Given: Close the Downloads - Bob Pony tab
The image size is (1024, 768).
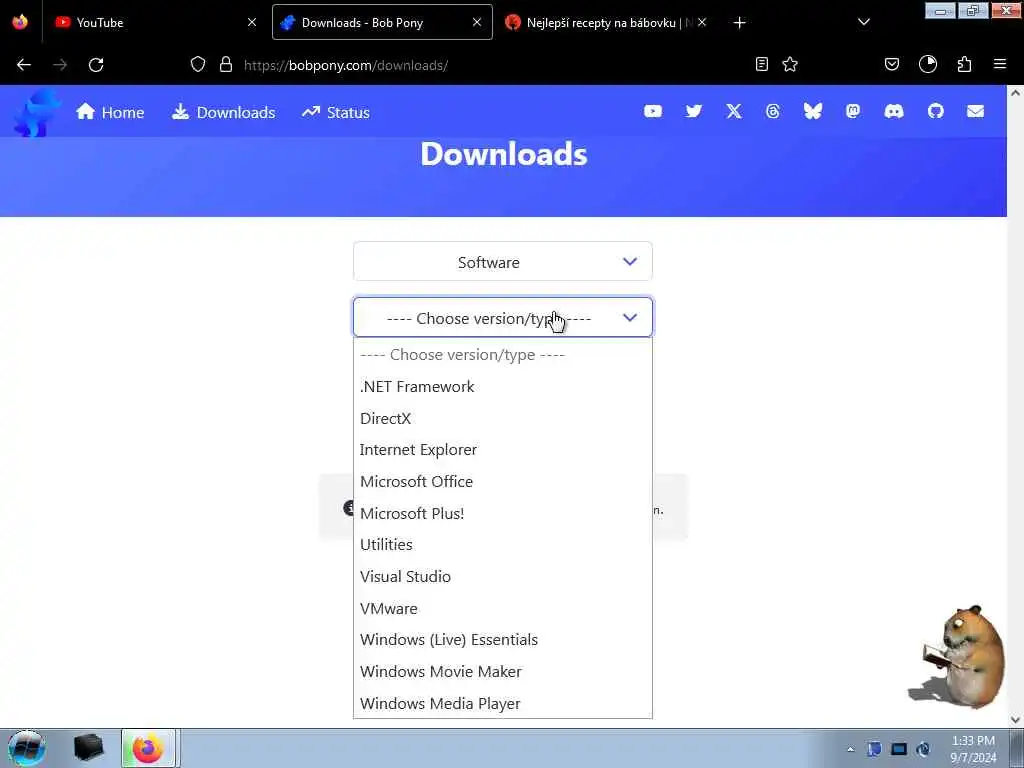Looking at the screenshot, I should click(477, 22).
